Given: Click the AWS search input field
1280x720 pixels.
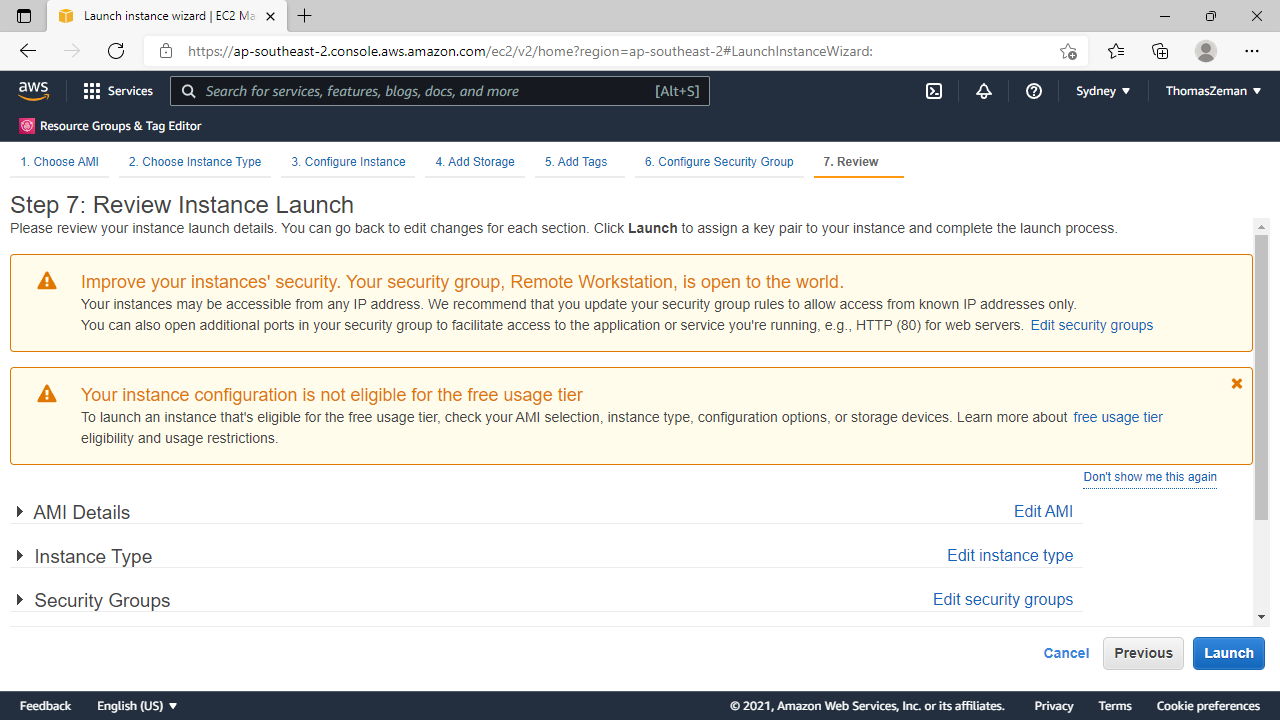Looking at the screenshot, I should pos(440,91).
